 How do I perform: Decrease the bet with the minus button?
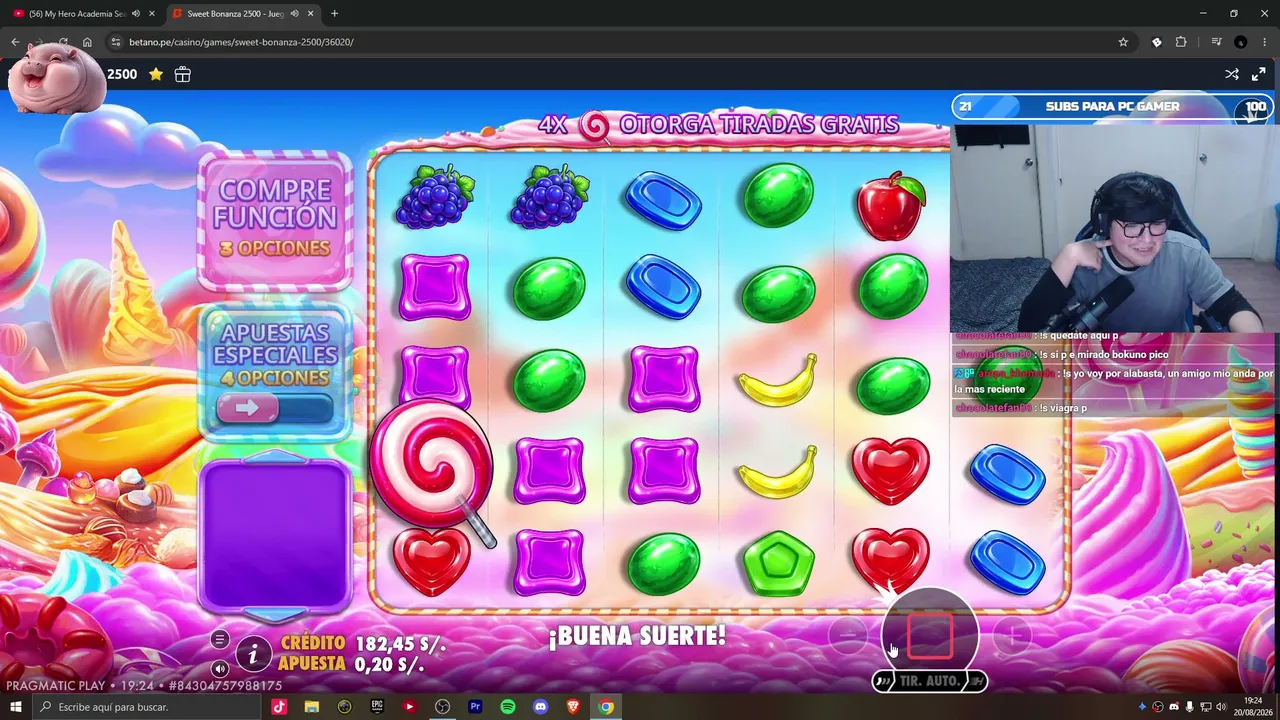point(848,636)
